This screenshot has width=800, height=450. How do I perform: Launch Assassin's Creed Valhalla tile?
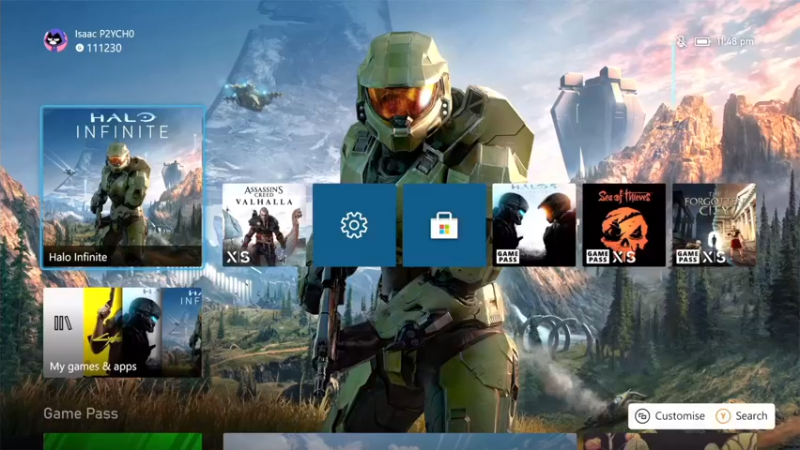[x=264, y=225]
